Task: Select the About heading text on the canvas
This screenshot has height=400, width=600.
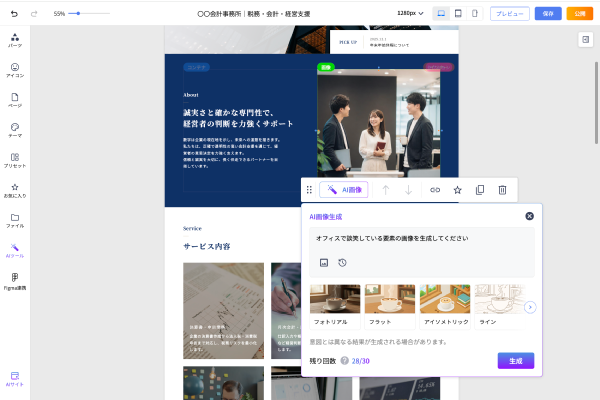Action: pos(191,95)
